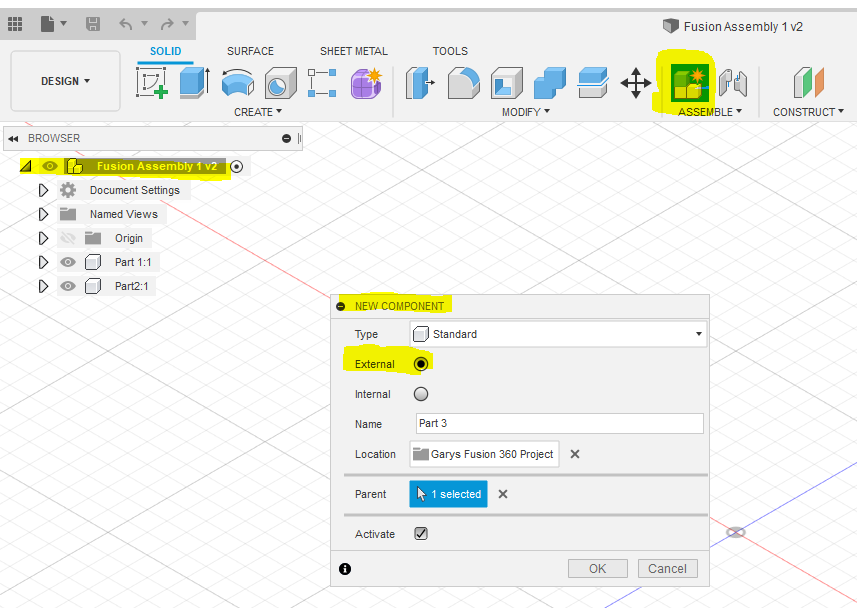Select the External radio button
The height and width of the screenshot is (608, 857).
pyautogui.click(x=421, y=363)
